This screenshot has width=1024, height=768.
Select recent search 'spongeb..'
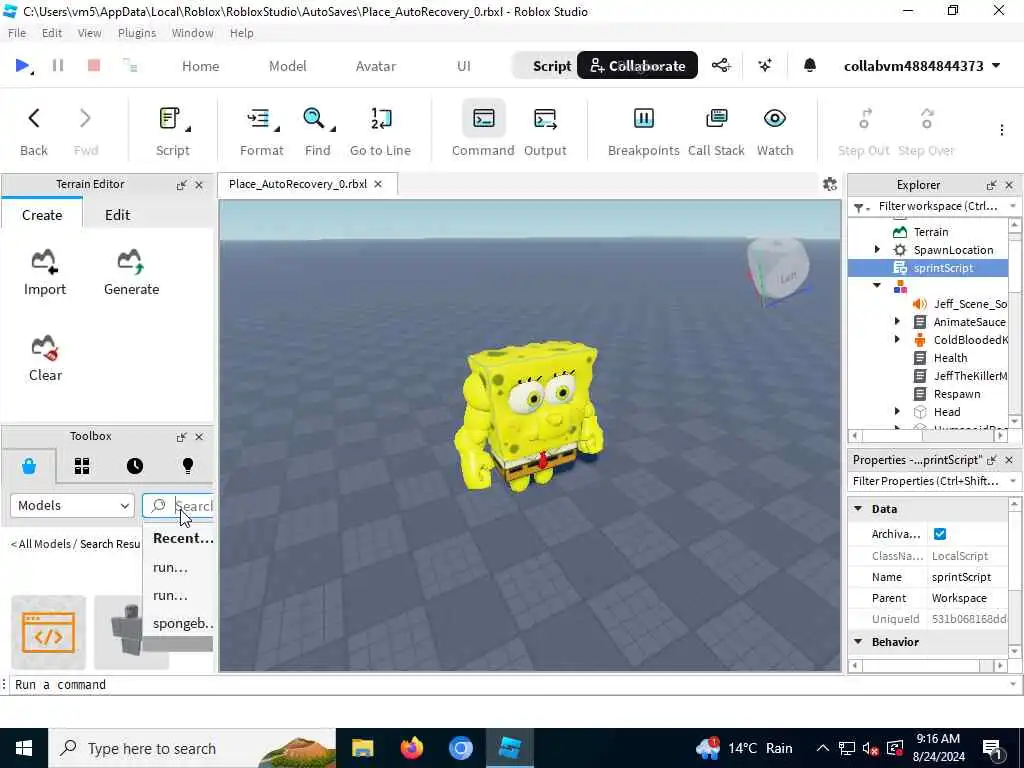pyautogui.click(x=179, y=623)
